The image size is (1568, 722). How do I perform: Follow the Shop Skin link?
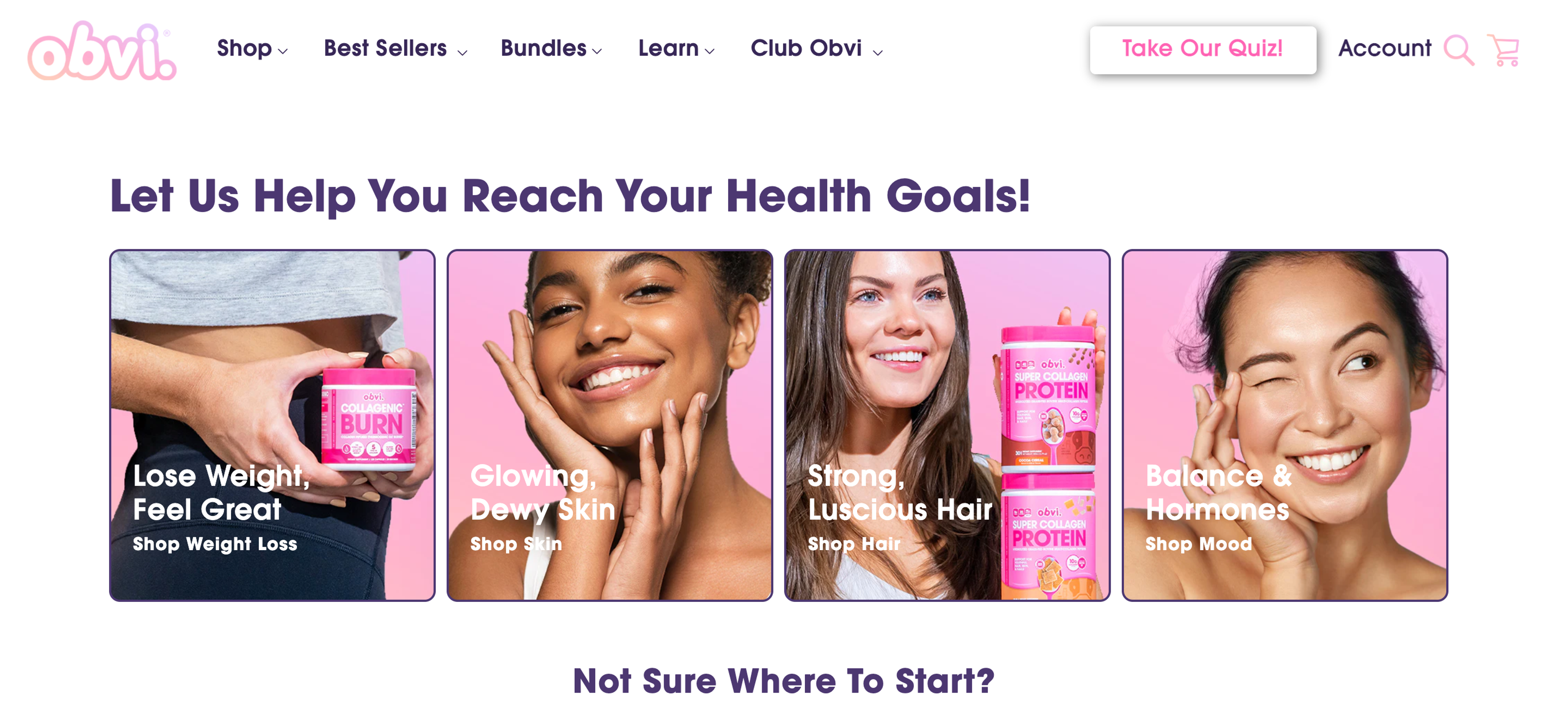(516, 543)
